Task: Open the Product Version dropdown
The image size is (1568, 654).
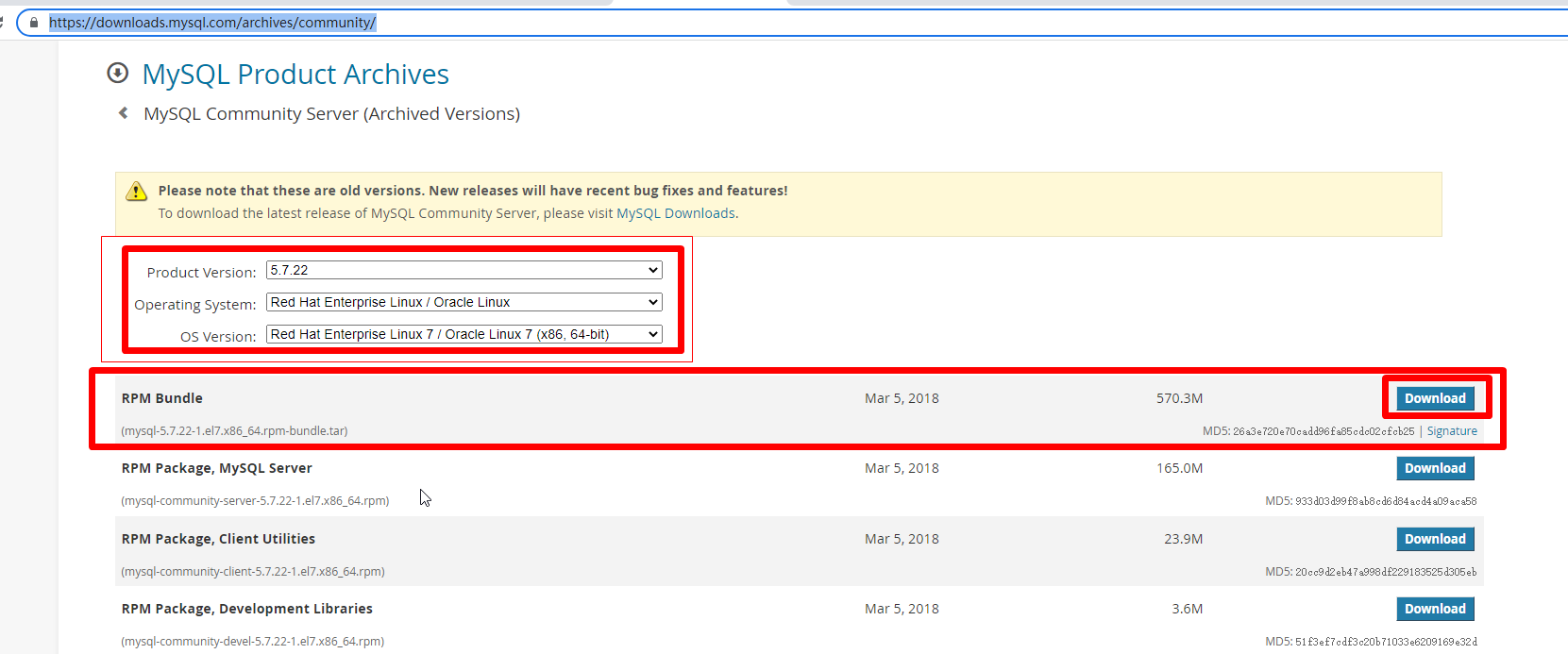Action: 464,270
